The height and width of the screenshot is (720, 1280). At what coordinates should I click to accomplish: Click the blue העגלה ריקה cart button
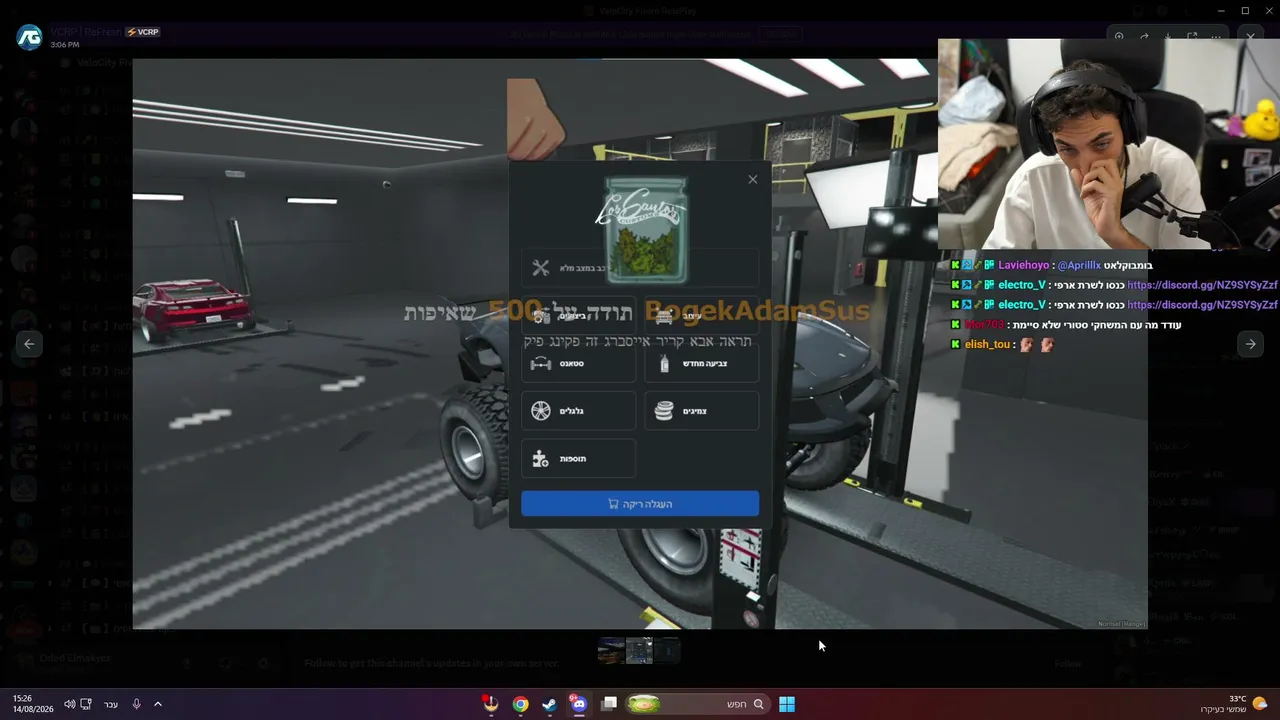[640, 504]
